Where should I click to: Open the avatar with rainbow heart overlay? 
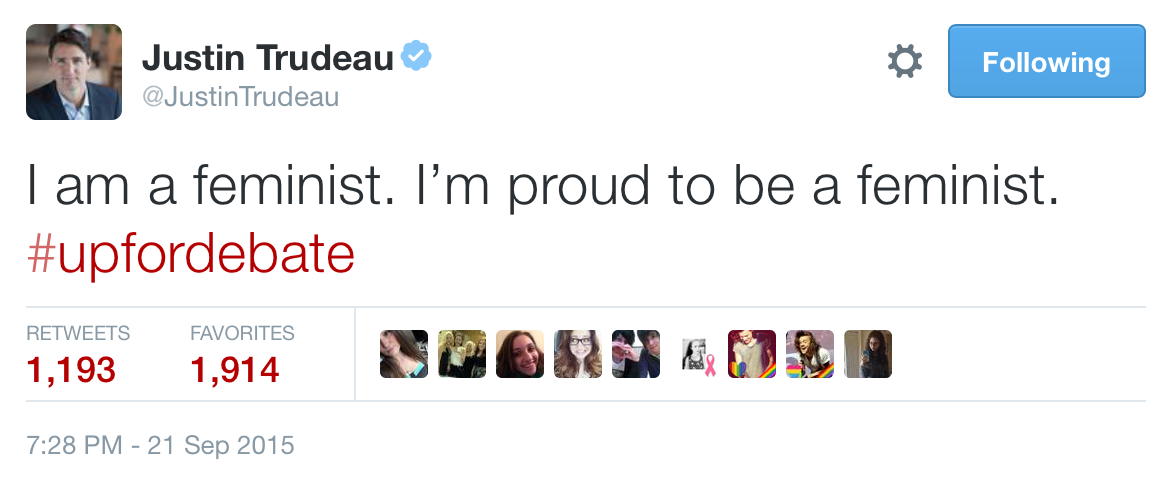[x=752, y=354]
